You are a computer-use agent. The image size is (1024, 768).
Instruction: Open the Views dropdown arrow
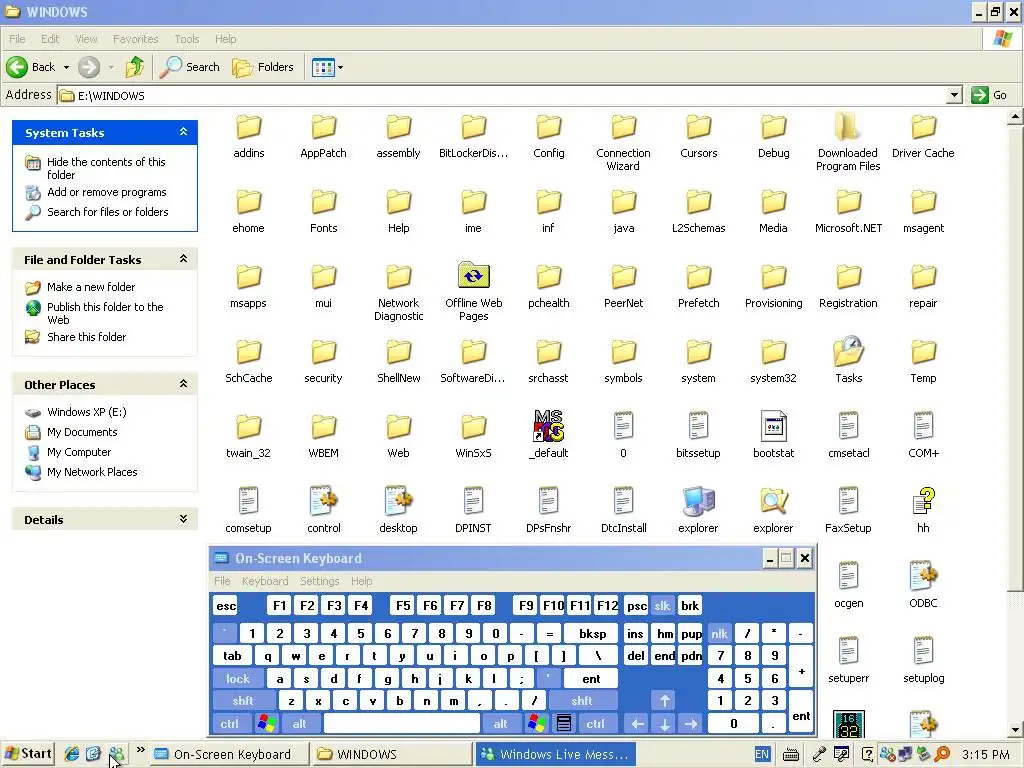[x=340, y=67]
